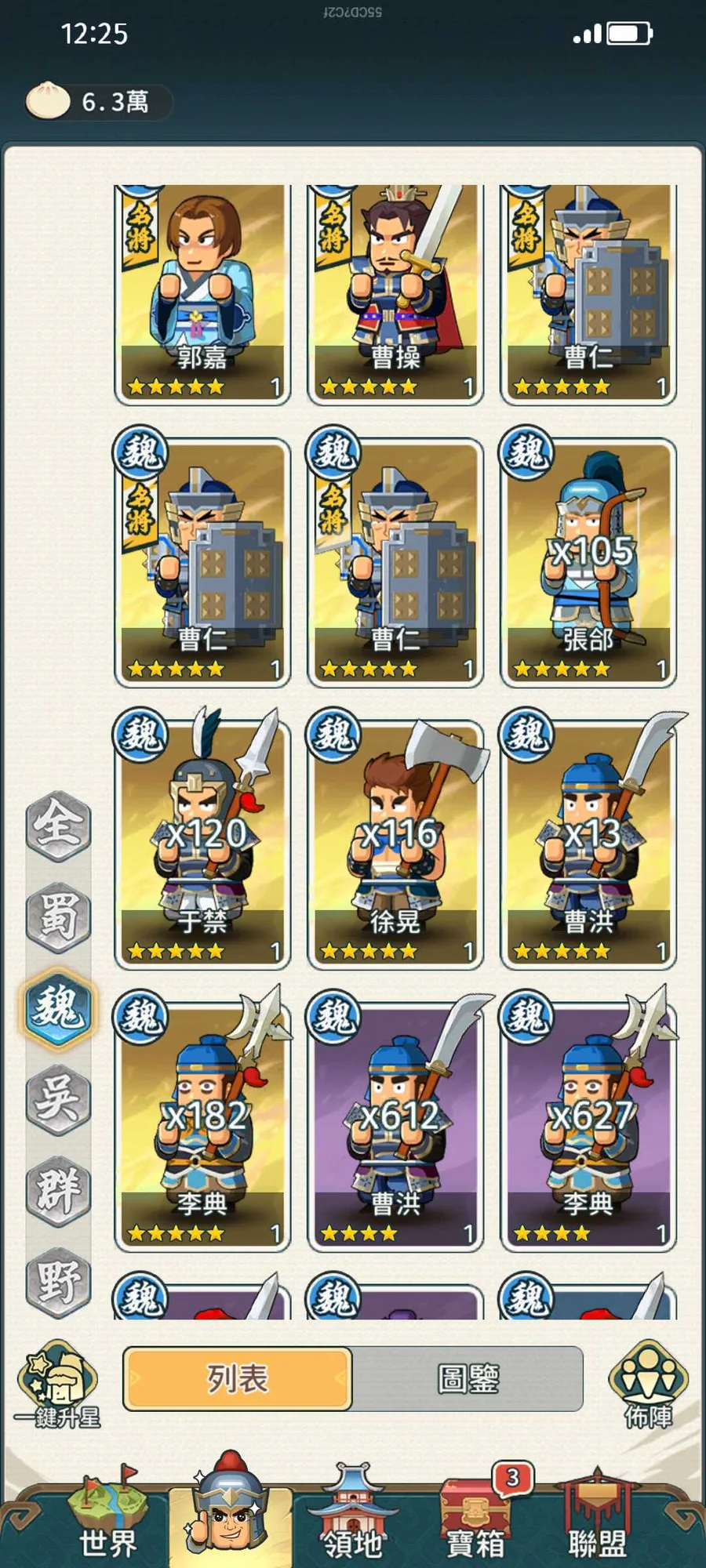The image size is (706, 1568).
Task: Open the 領地 territory menu
Action: 353,1513
